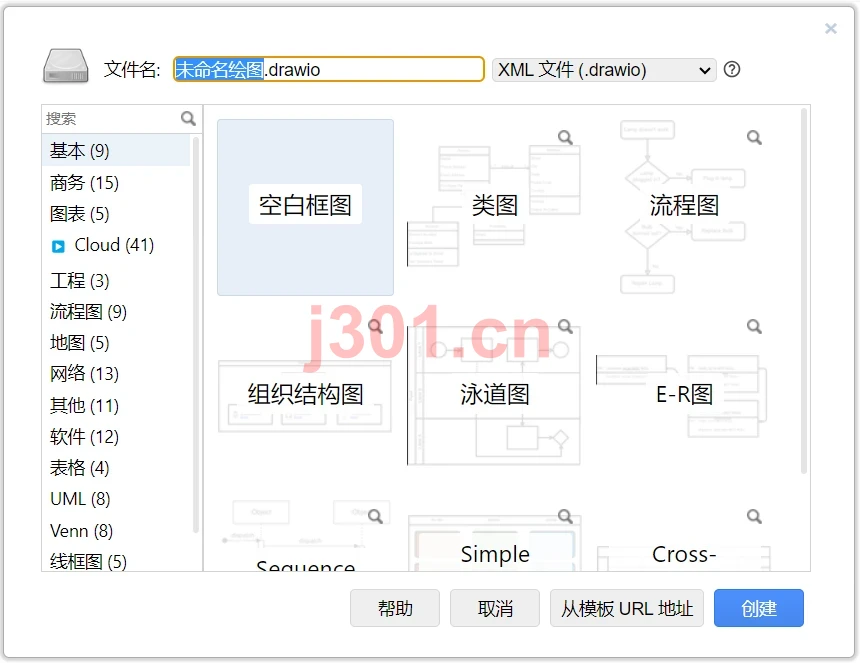Select the Venn (8) category
This screenshot has height=663, width=860.
(116, 531)
